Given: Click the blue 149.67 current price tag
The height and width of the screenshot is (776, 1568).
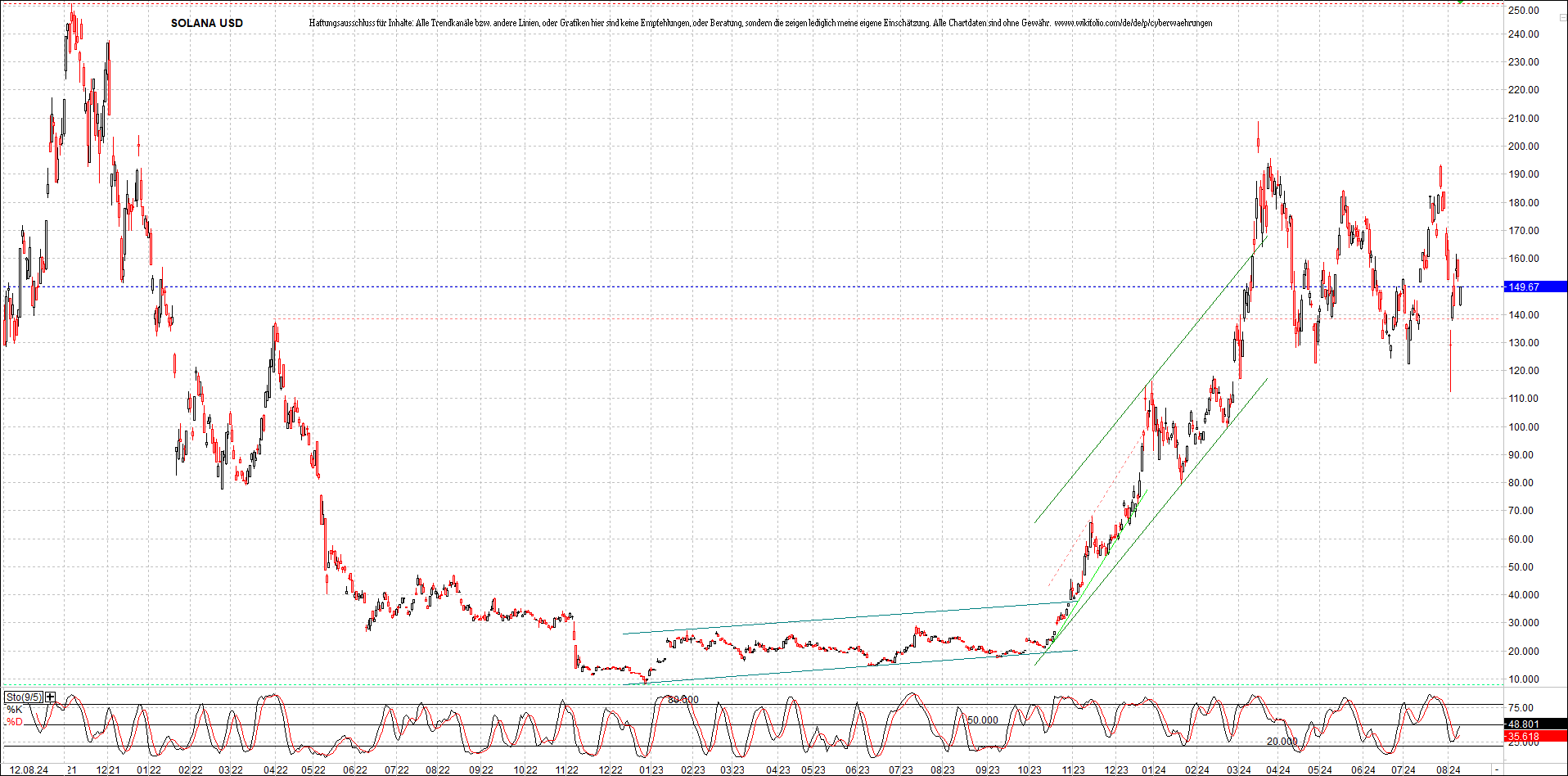Looking at the screenshot, I should pyautogui.click(x=1535, y=287).
